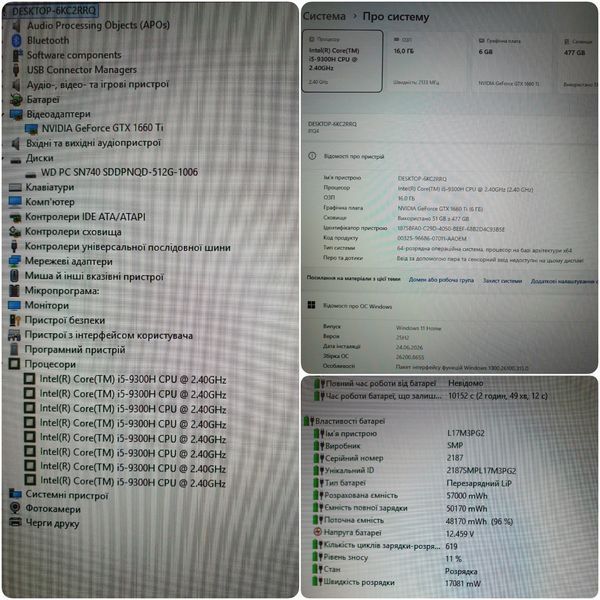Viewport: 600px width, 600px height.
Task: Open the Домен або робоча група link
Action: [x=441, y=280]
